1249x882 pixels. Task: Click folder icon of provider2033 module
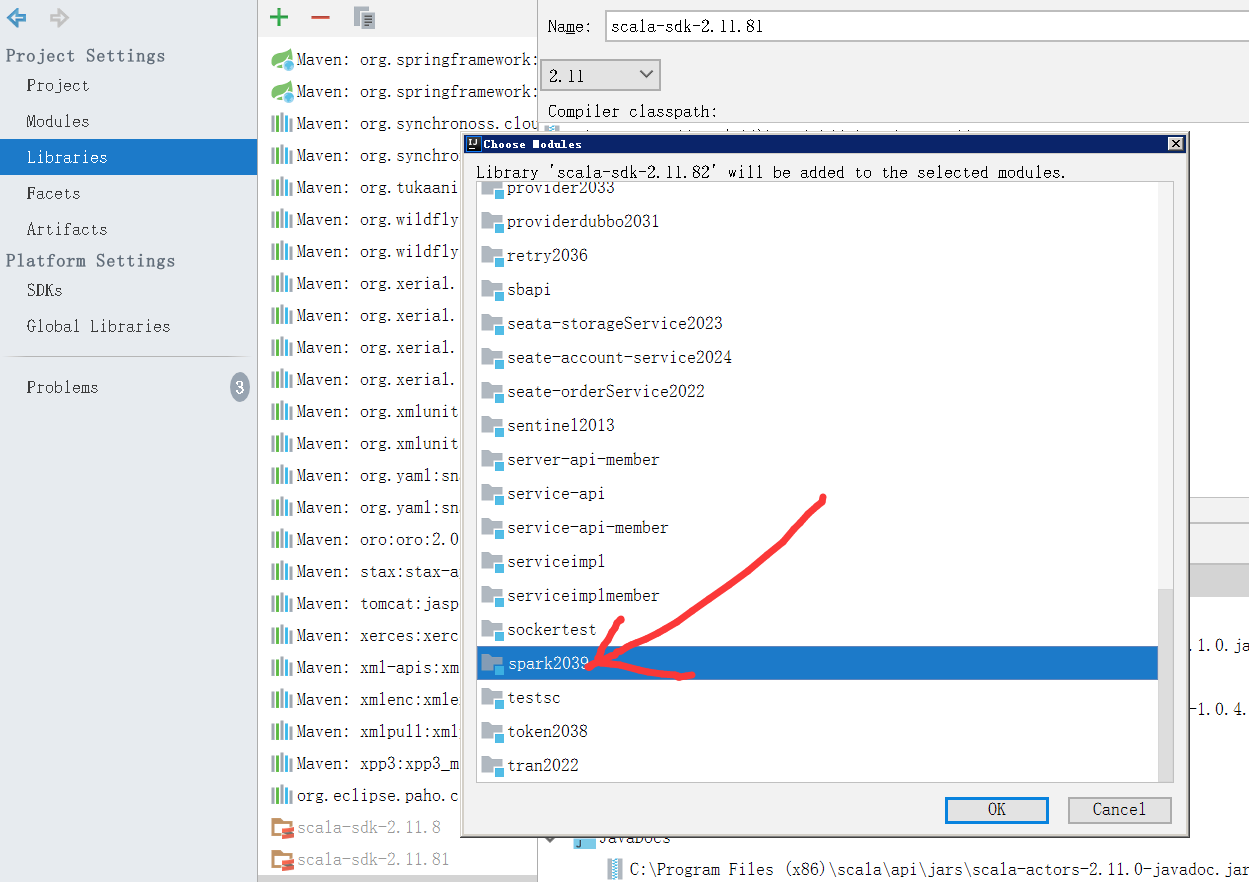[491, 190]
